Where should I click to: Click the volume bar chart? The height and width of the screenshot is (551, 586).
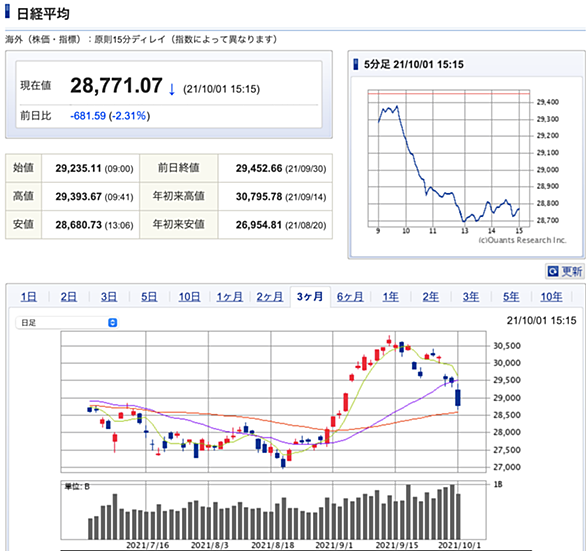274,510
